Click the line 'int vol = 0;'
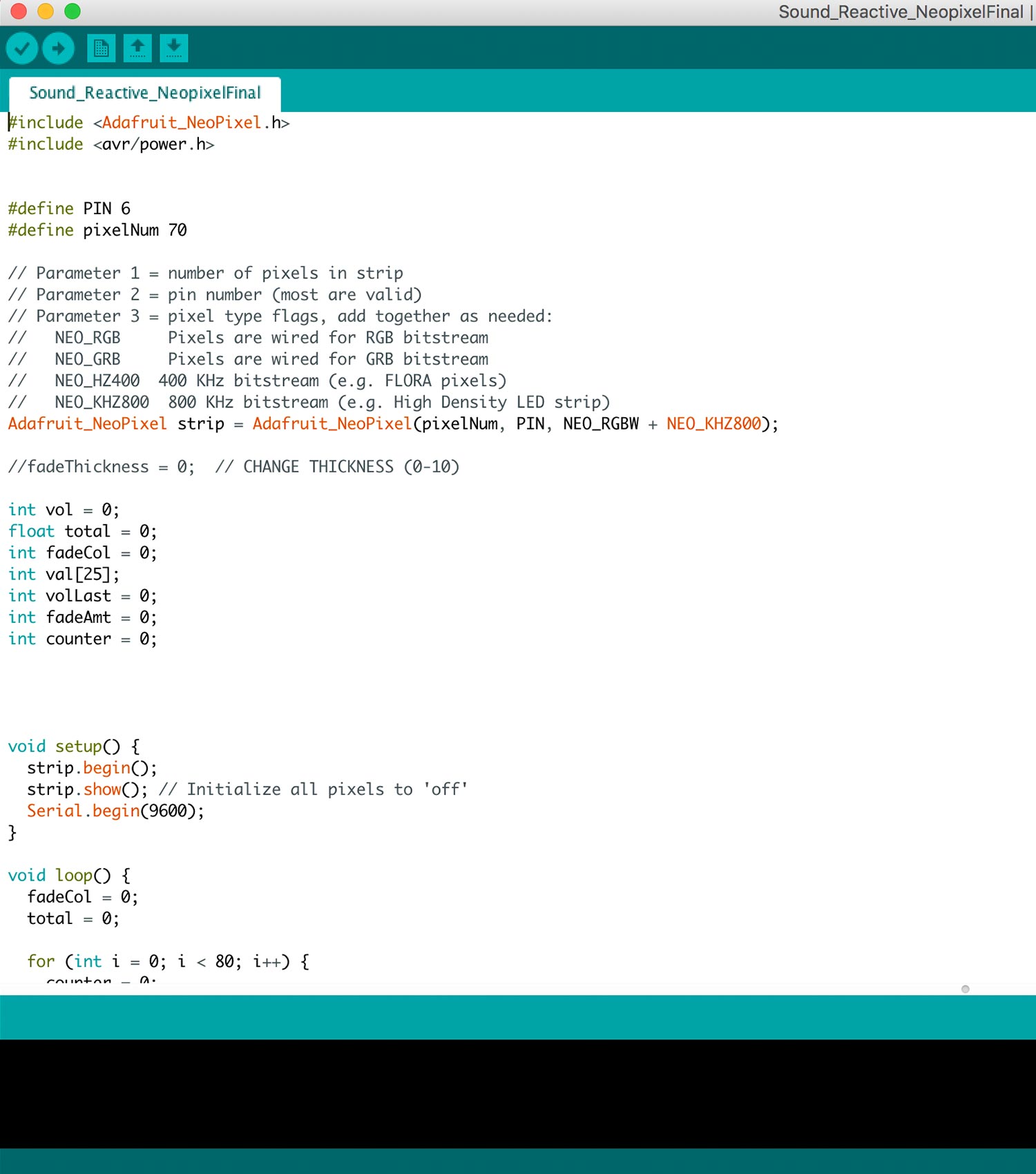The height and width of the screenshot is (1174, 1036). click(x=64, y=510)
